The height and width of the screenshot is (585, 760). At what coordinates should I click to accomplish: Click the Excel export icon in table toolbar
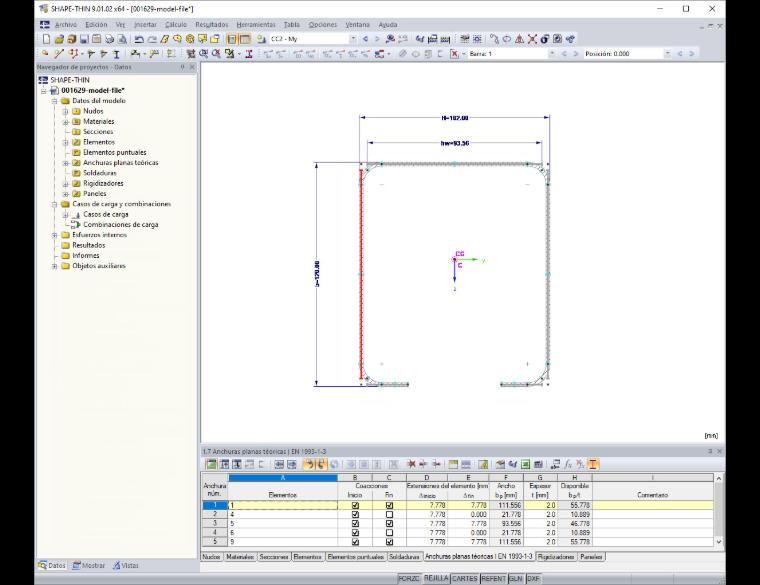pos(525,464)
